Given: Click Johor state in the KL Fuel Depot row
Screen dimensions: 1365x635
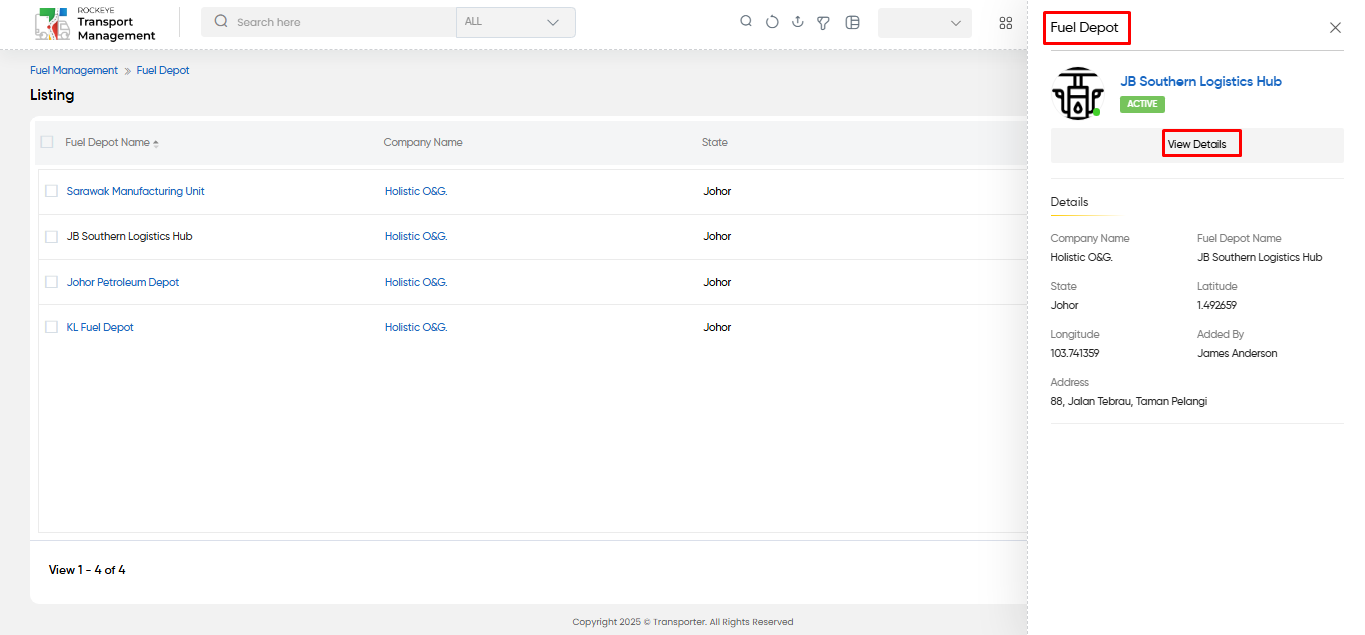Looking at the screenshot, I should 717,327.
